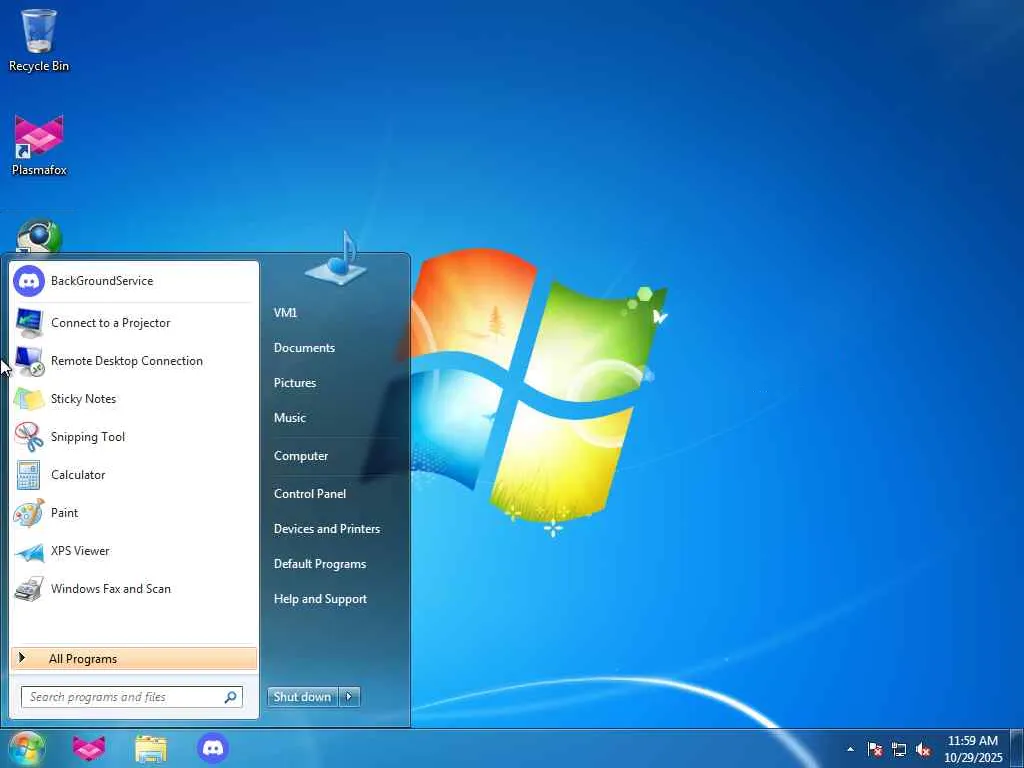Click the BackGroundService text label
The image size is (1024, 768).
click(x=103, y=281)
